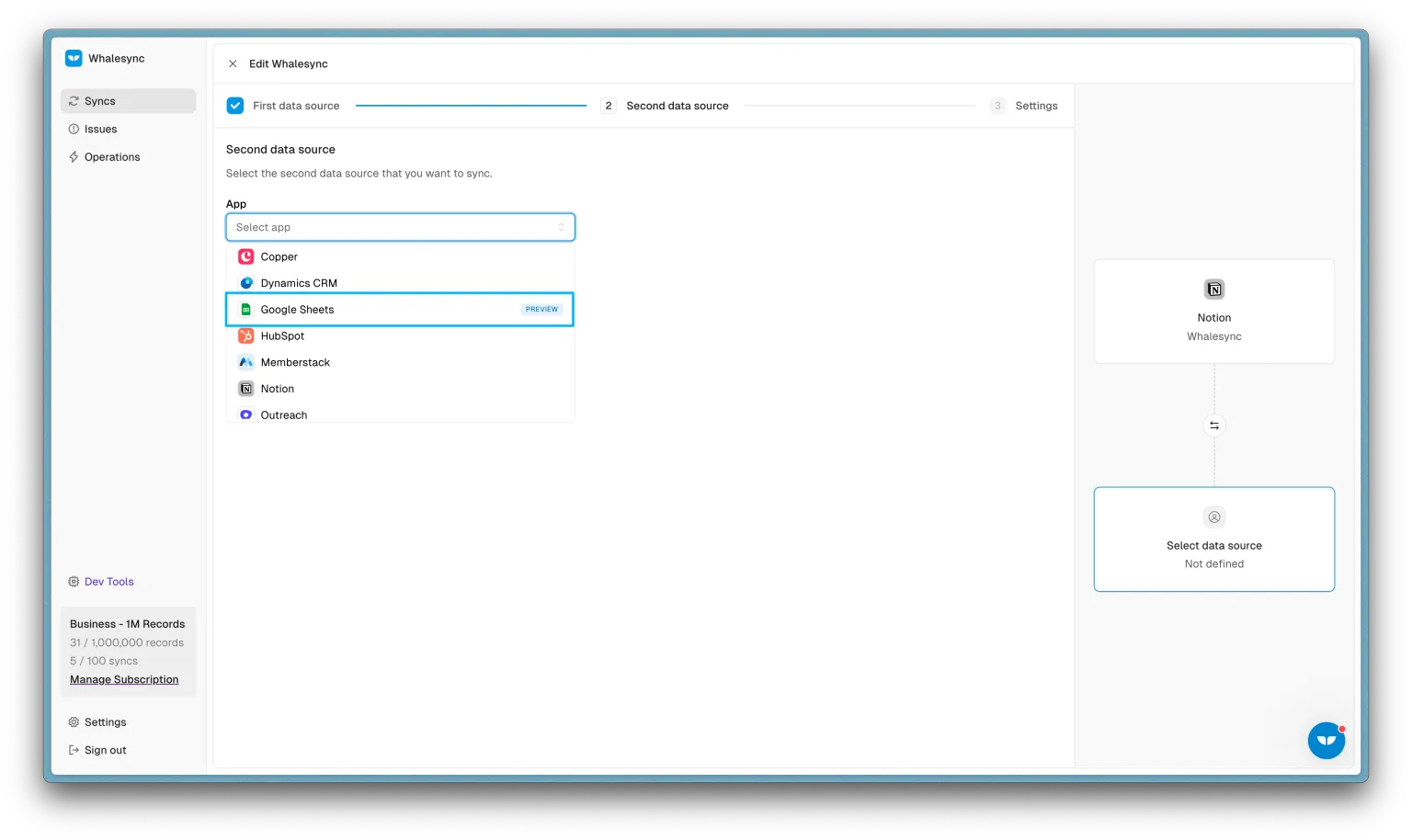Screen dimensions: 1412x840
Task: Click the Notion Whalesync source card
Action: click(x=1214, y=312)
